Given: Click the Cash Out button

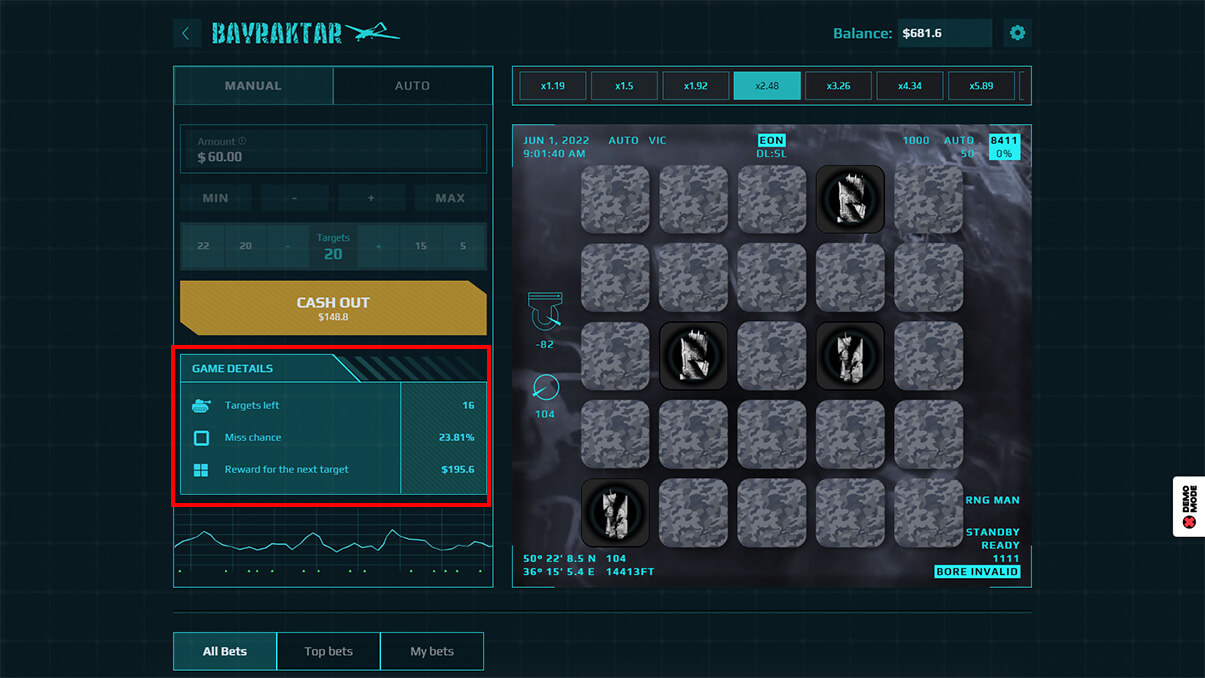Looking at the screenshot, I should pos(333,308).
